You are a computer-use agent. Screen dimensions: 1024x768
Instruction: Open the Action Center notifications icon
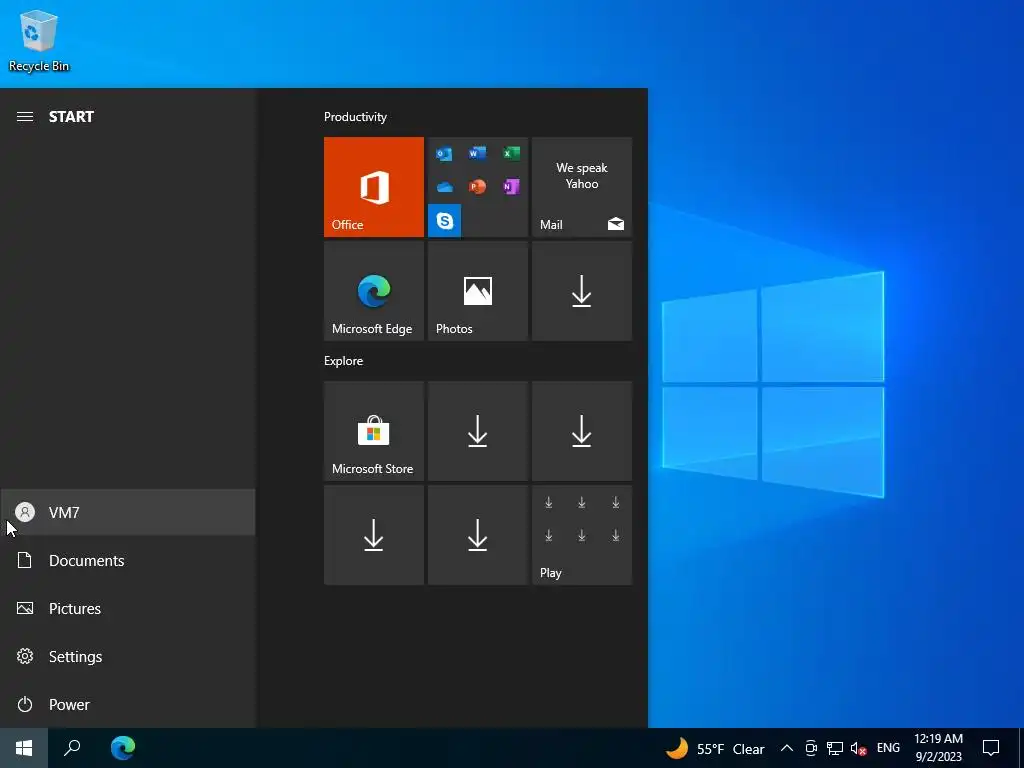pyautogui.click(x=991, y=748)
